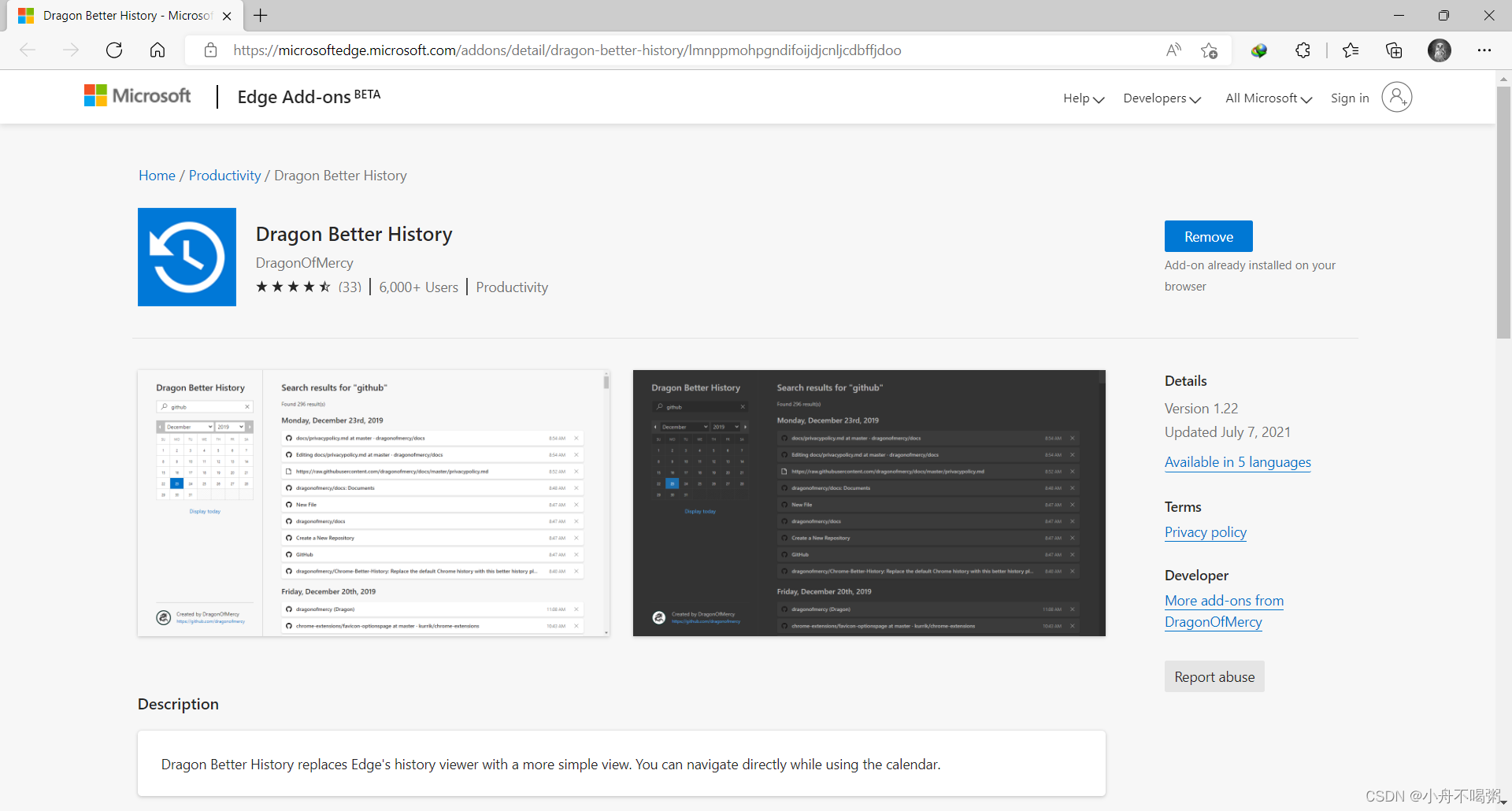
Task: Click the description paragraph text
Action: [x=550, y=765]
